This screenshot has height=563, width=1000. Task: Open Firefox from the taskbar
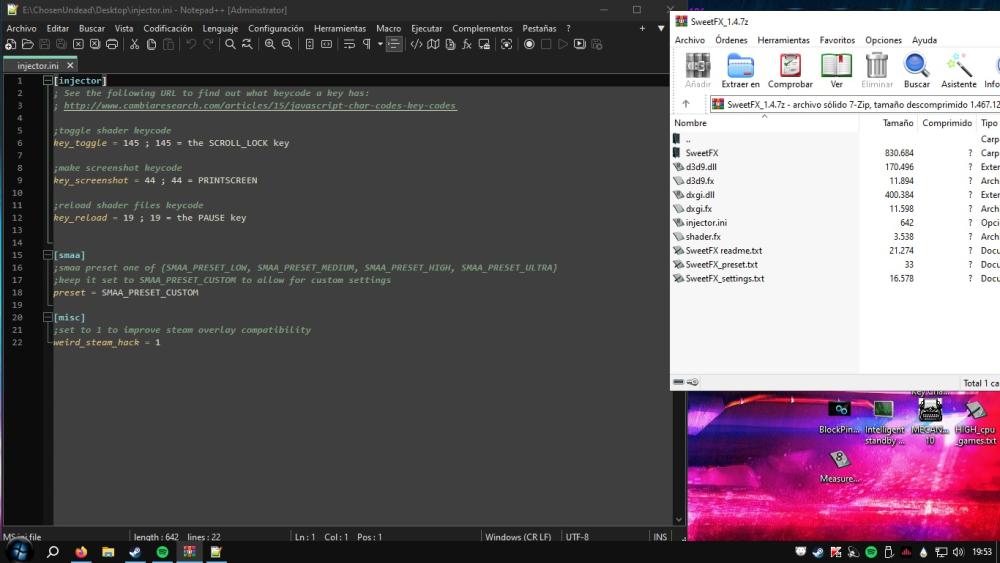coord(81,552)
